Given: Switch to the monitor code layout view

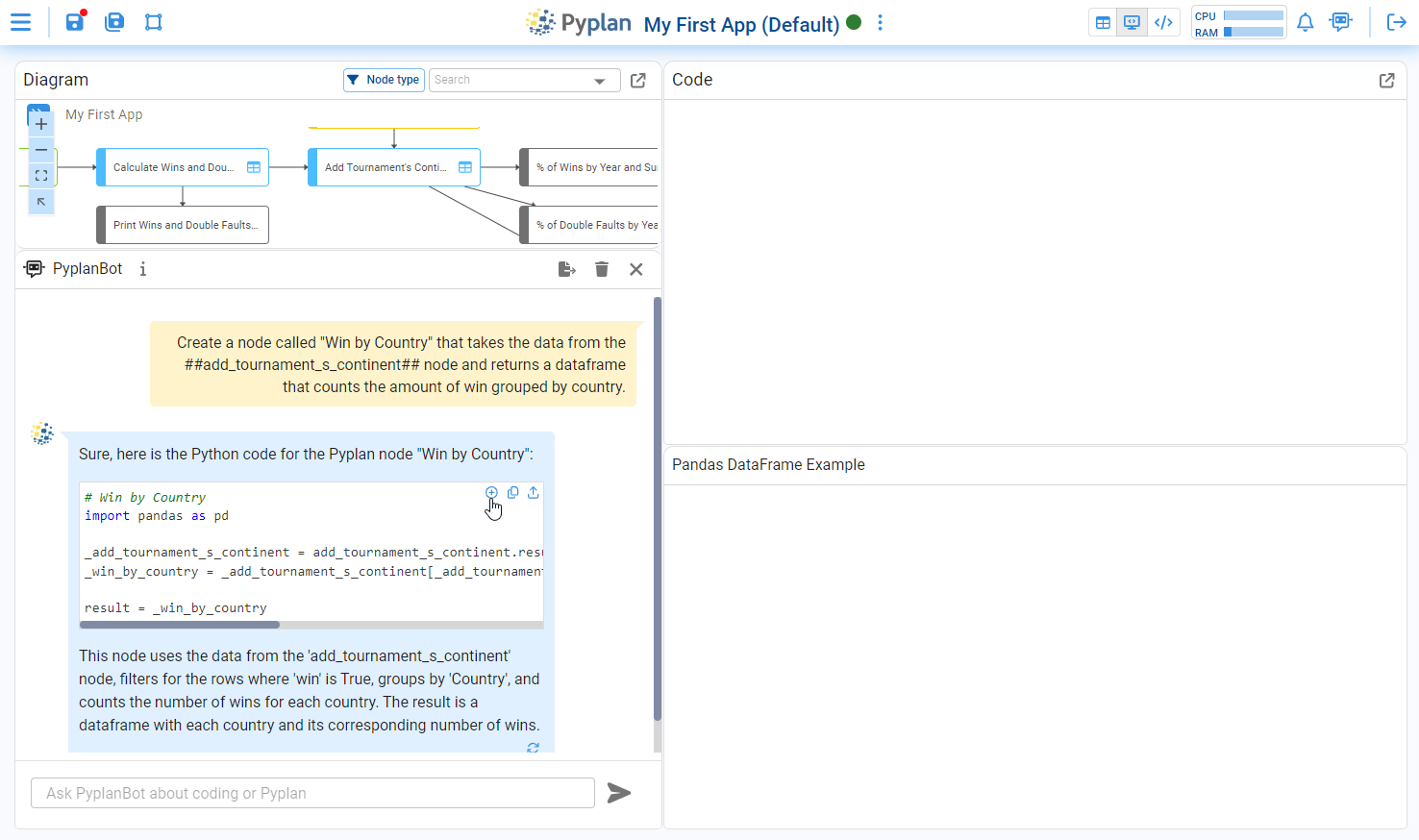Looking at the screenshot, I should [1133, 22].
